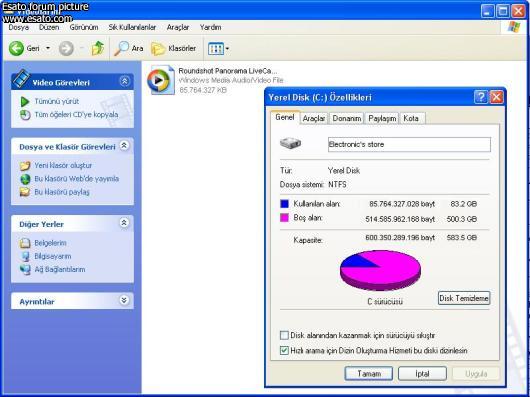Viewport: 530px width, 397px height.
Task: Click the green up-folder toolbar icon
Action: (x=98, y=48)
